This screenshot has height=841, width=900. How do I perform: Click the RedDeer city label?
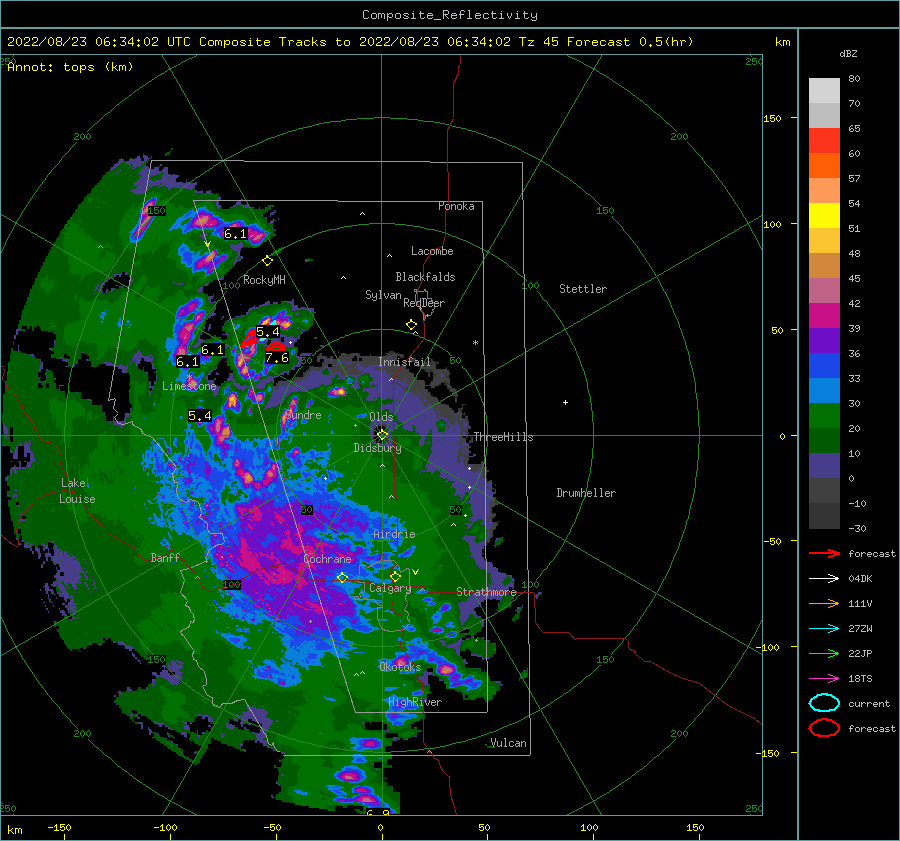pyautogui.click(x=424, y=303)
